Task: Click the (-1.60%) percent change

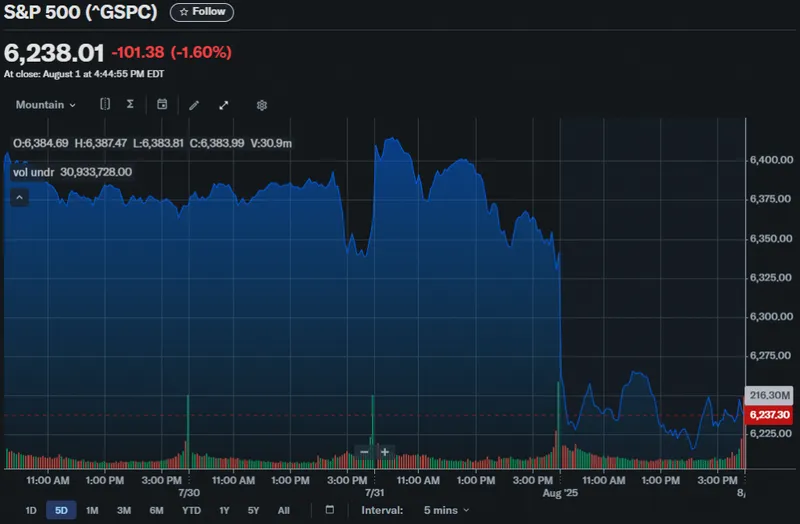Action: click(x=201, y=52)
